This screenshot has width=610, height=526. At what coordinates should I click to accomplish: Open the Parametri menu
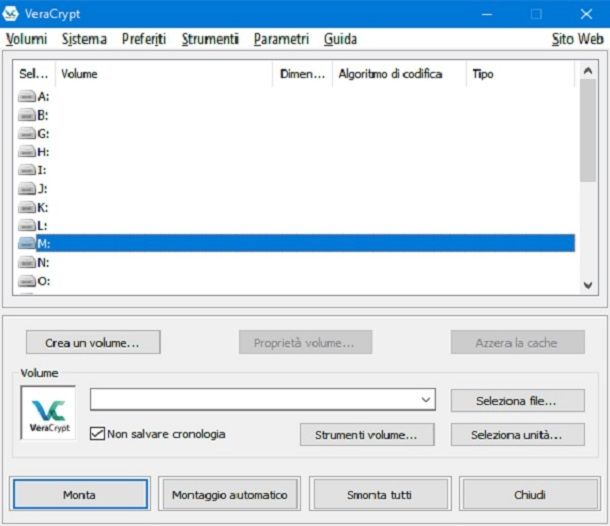[281, 39]
